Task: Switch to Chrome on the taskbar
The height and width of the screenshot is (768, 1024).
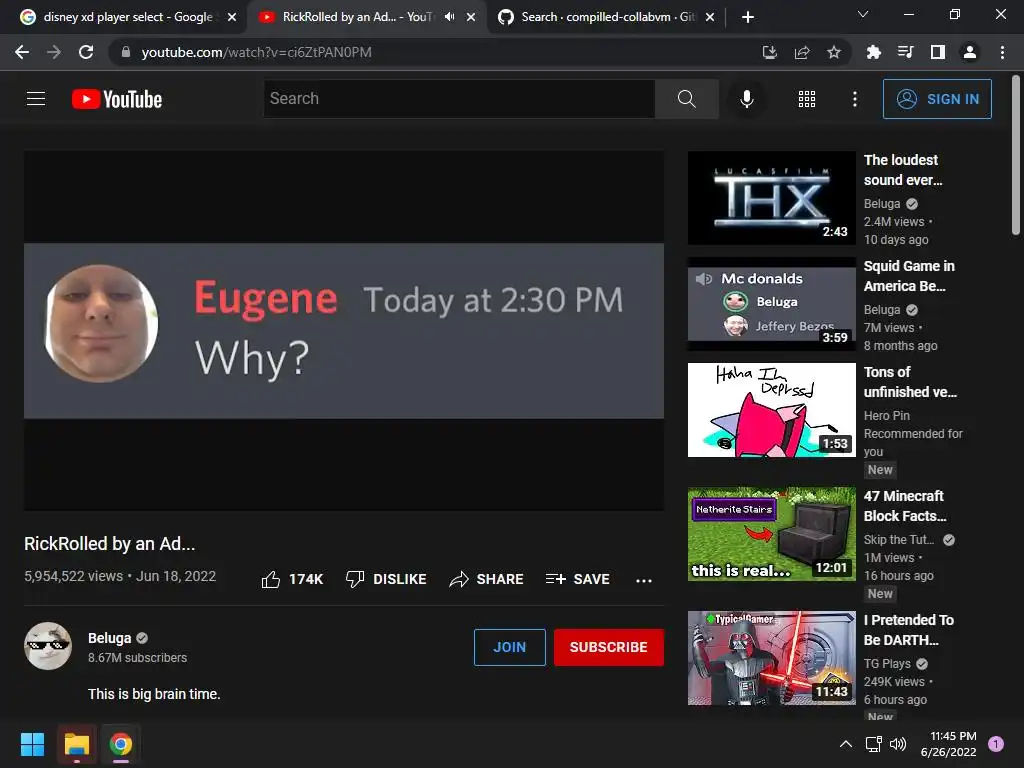Action: pos(121,744)
